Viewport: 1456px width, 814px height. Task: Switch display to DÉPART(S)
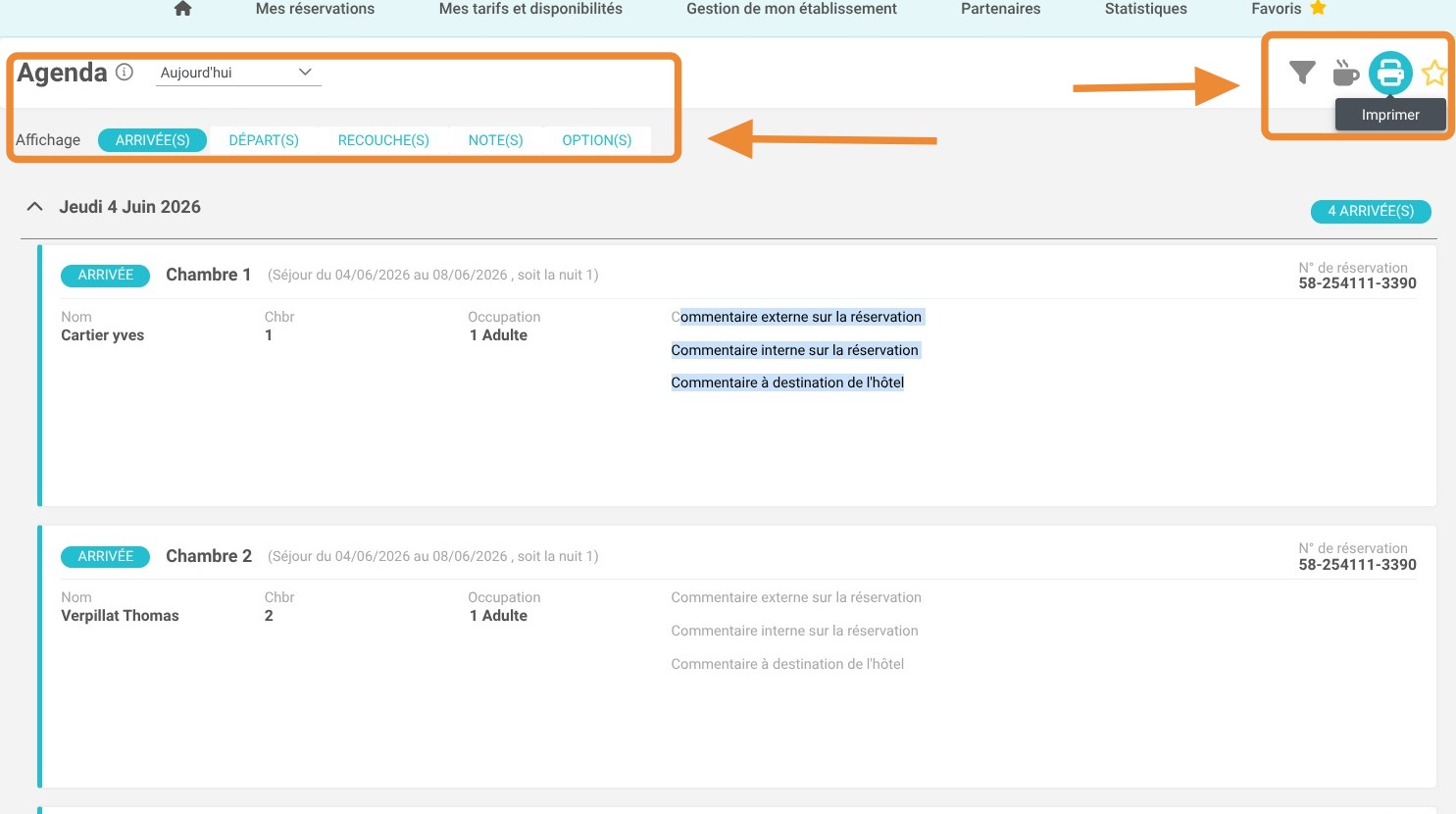(264, 140)
